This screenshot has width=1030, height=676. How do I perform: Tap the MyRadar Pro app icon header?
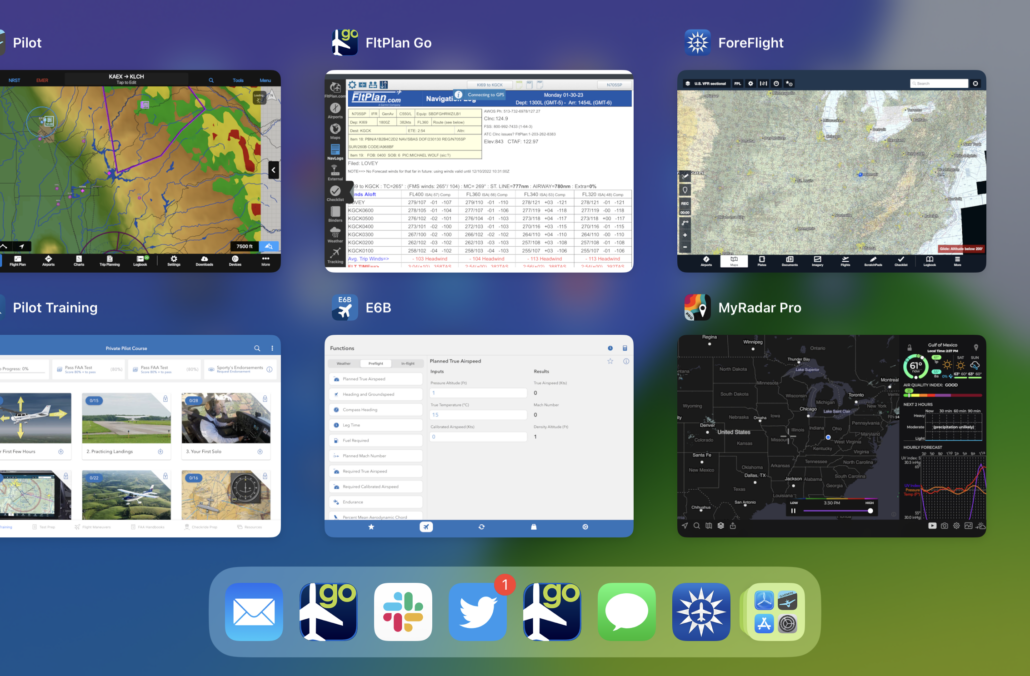[697, 307]
